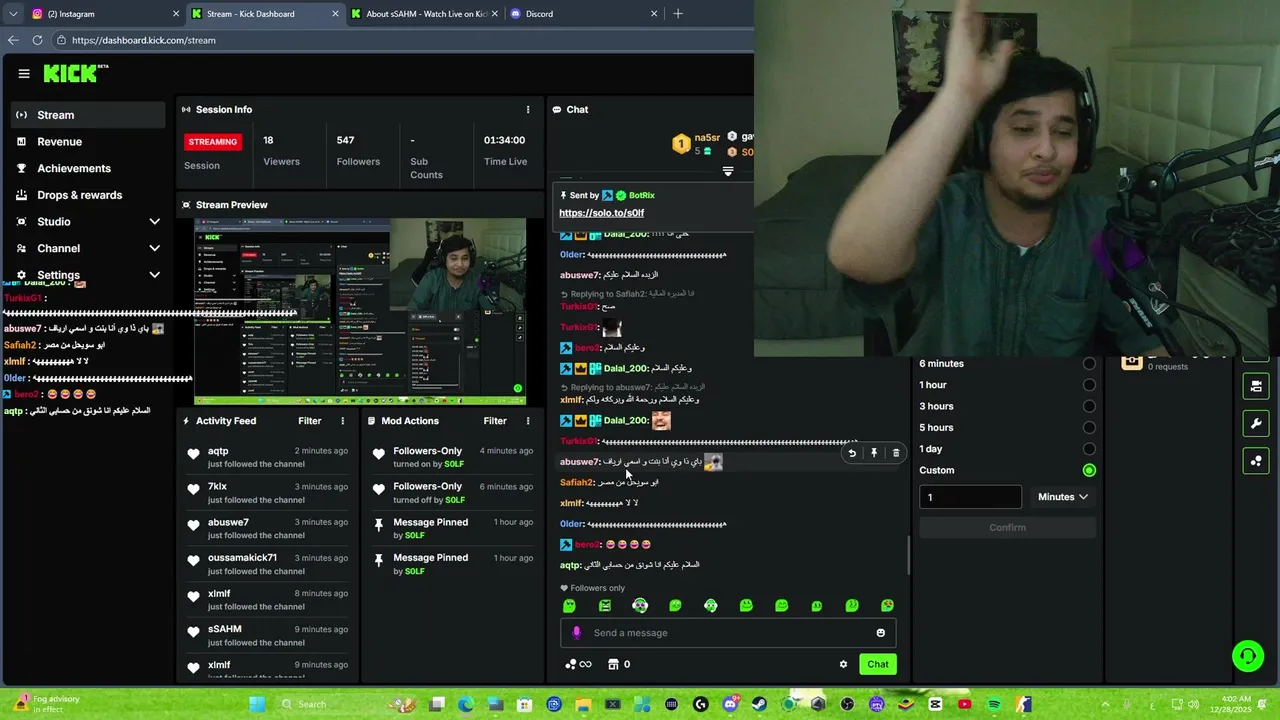Select the 6 minutes duration option
This screenshot has height=720, width=1280.
pos(1089,364)
